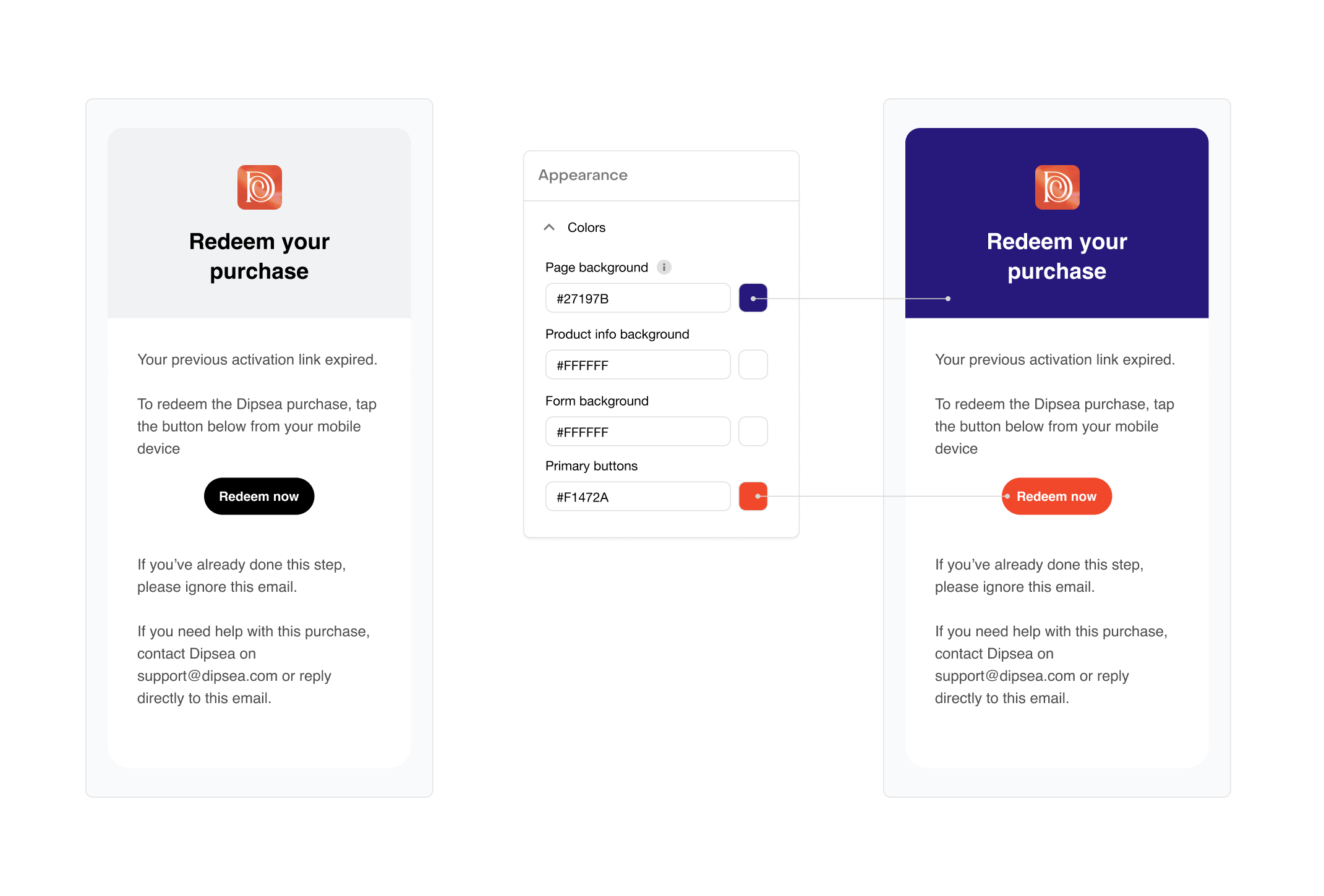Open the purple Page background color swatch
The height and width of the screenshot is (896, 1324).
pyautogui.click(x=753, y=298)
